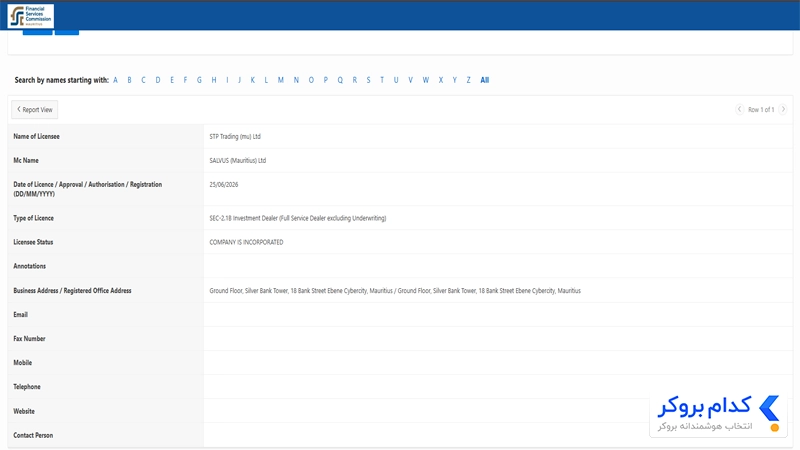Filter names starting with R
The width and height of the screenshot is (800, 450).
(355, 80)
